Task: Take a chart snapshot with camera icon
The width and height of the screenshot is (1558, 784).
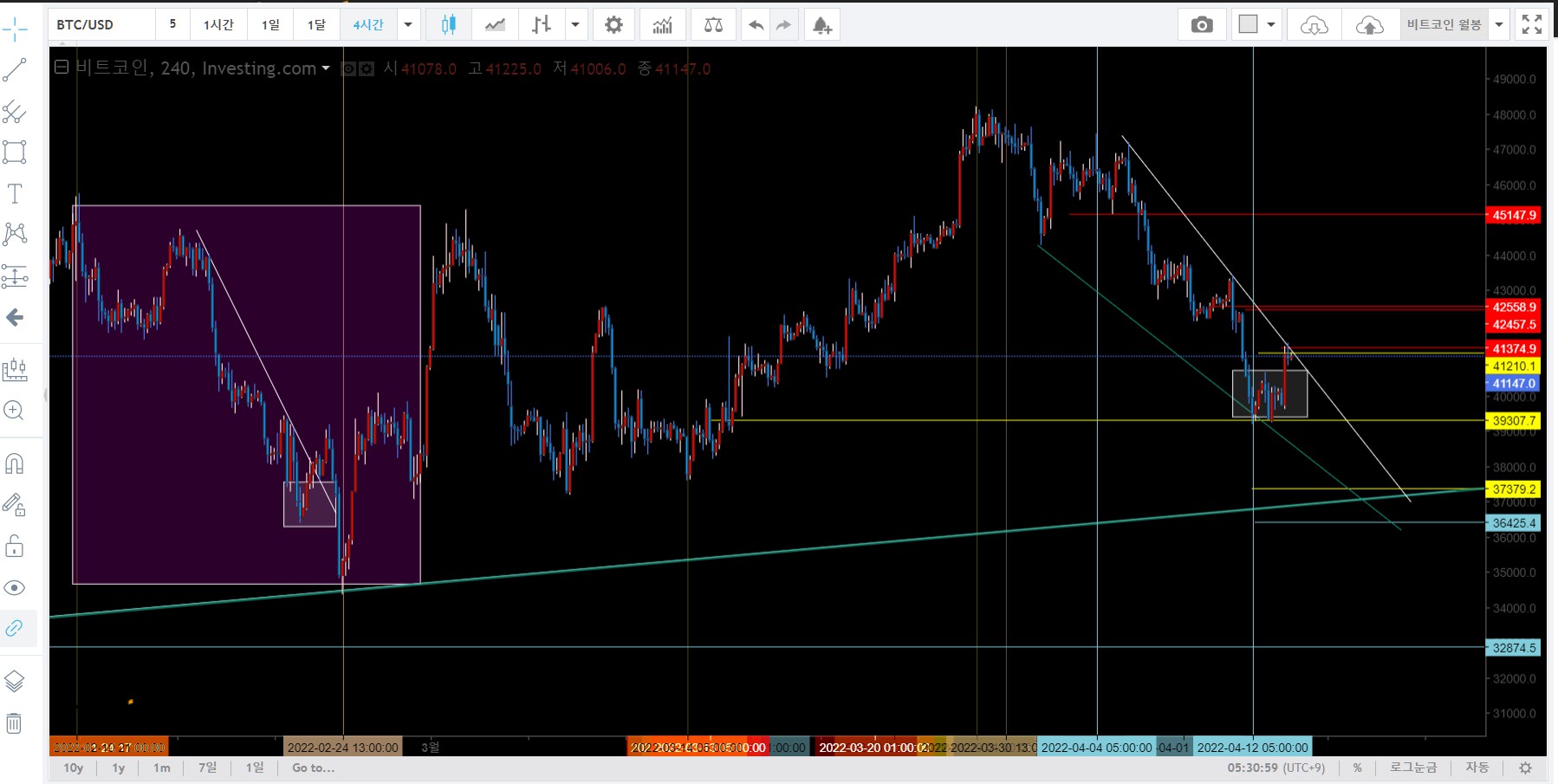Action: pos(1201,25)
